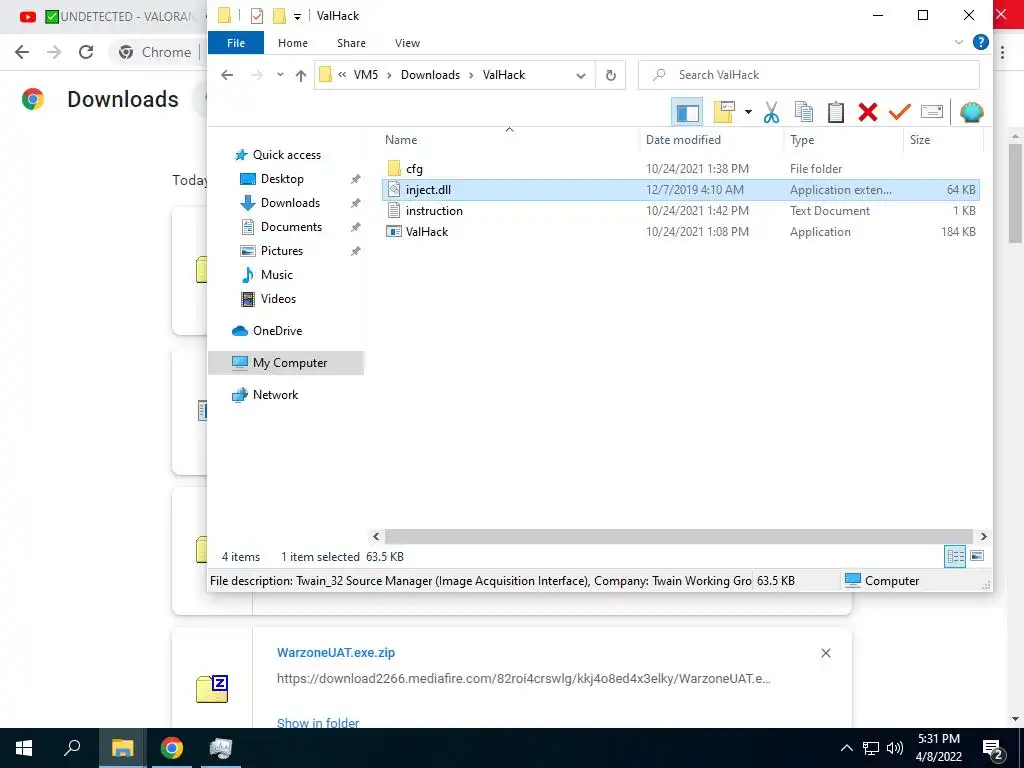The height and width of the screenshot is (768, 1024).
Task: Open the Classic Shell seashell settings icon
Action: click(x=971, y=112)
